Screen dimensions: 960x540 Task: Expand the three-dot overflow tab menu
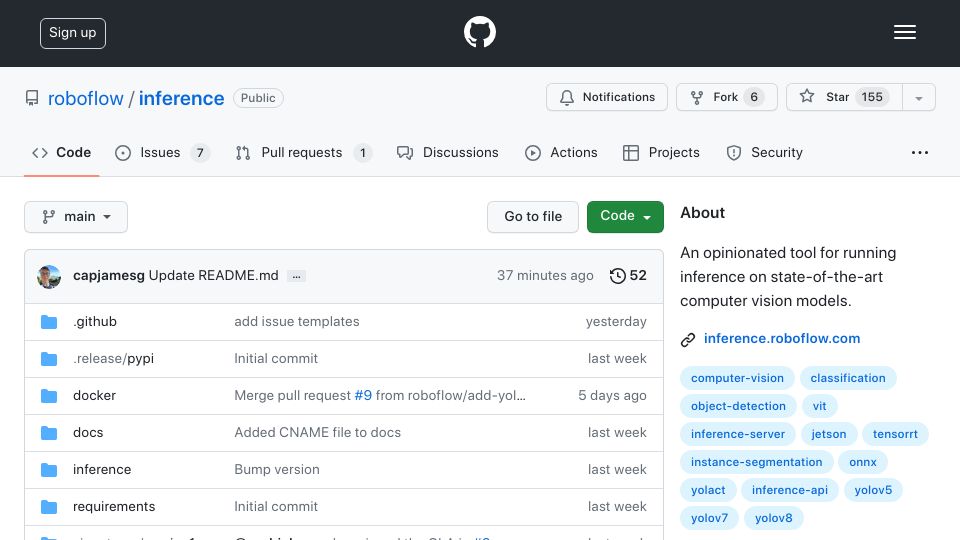920,152
